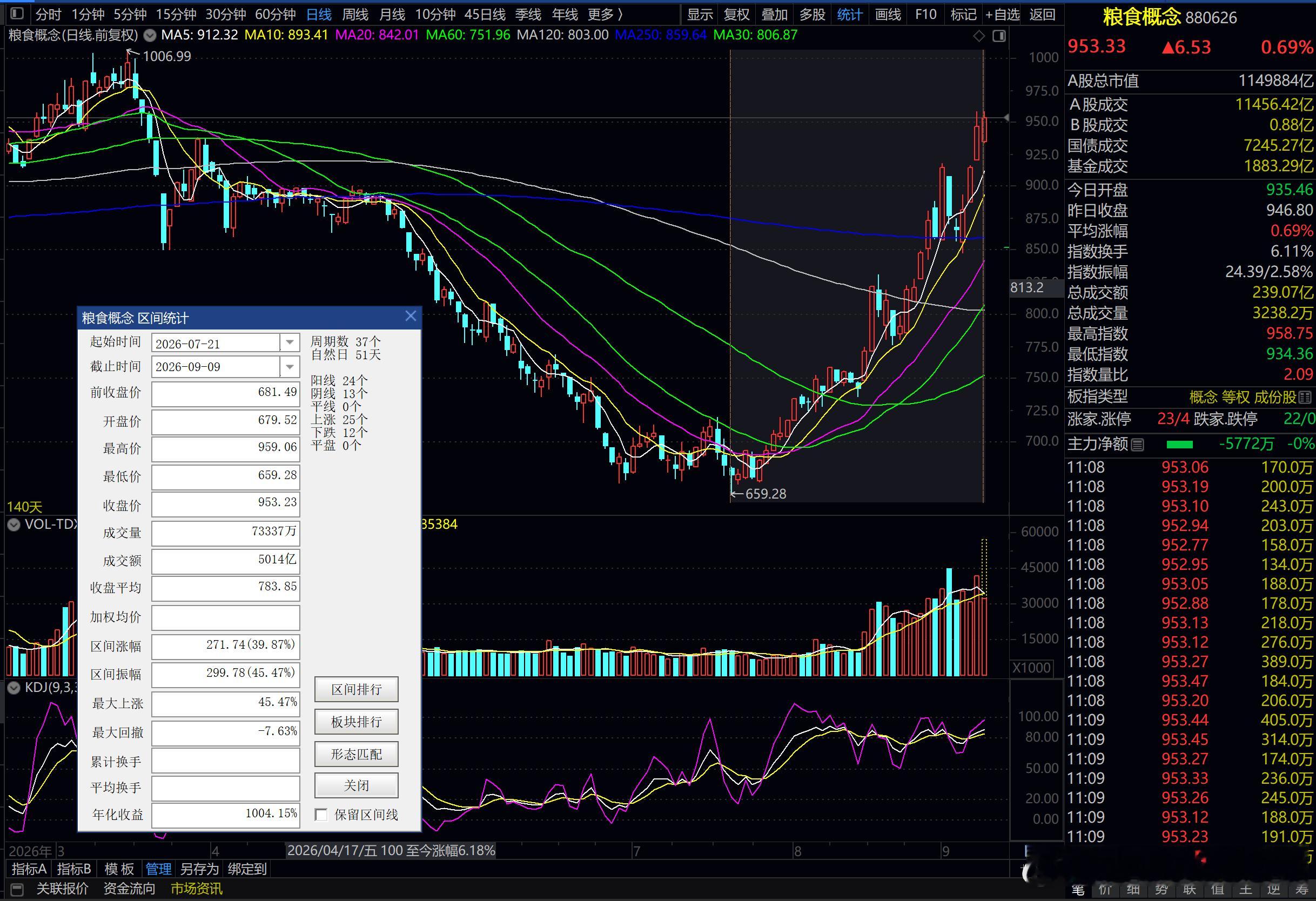
Task: Open the 管理 tab
Action: click(x=158, y=869)
